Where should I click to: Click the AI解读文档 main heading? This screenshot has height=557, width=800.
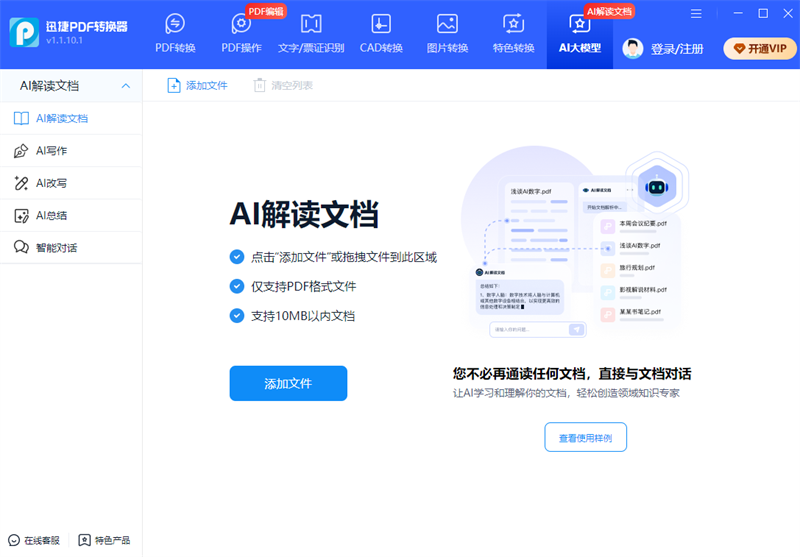304,214
